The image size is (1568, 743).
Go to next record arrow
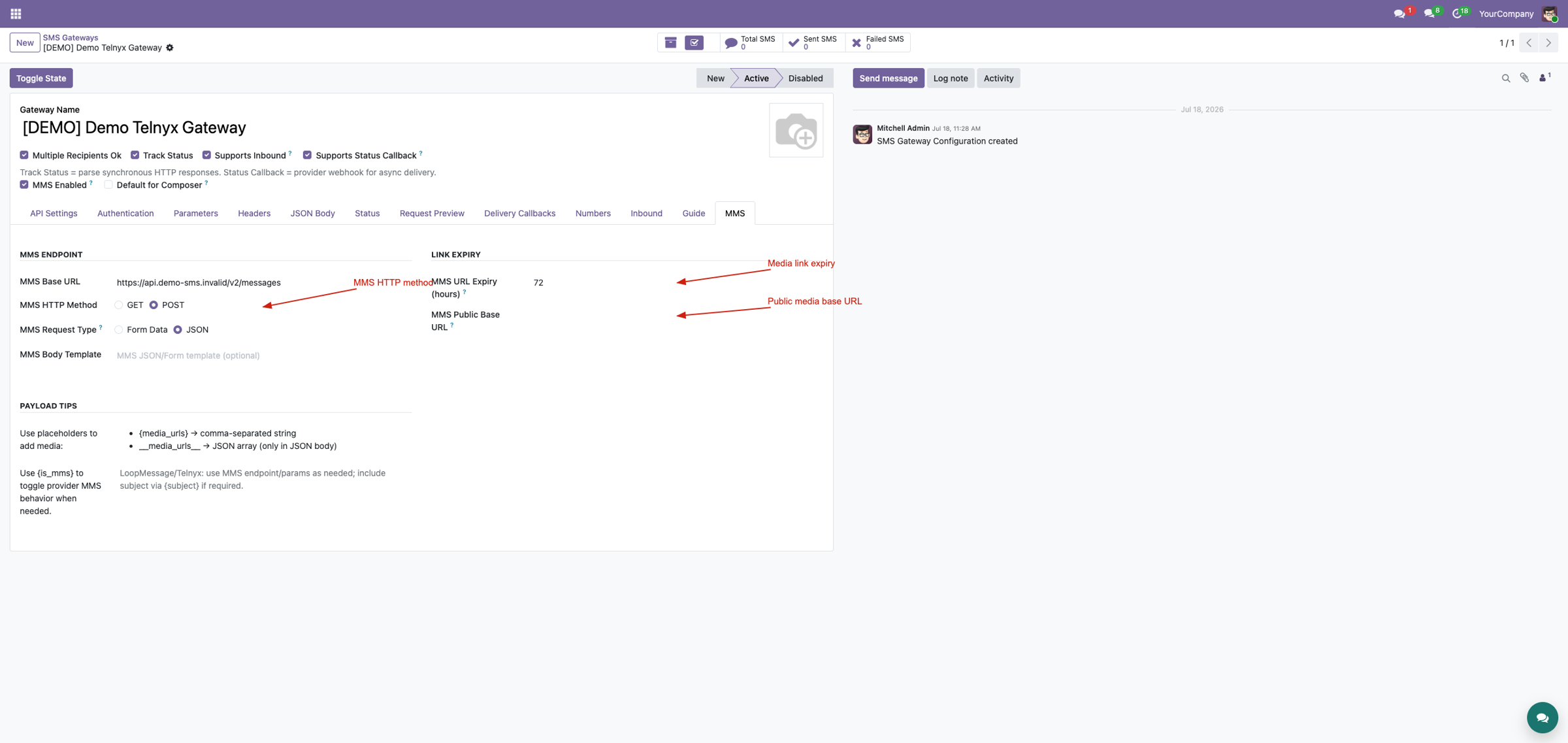1548,43
